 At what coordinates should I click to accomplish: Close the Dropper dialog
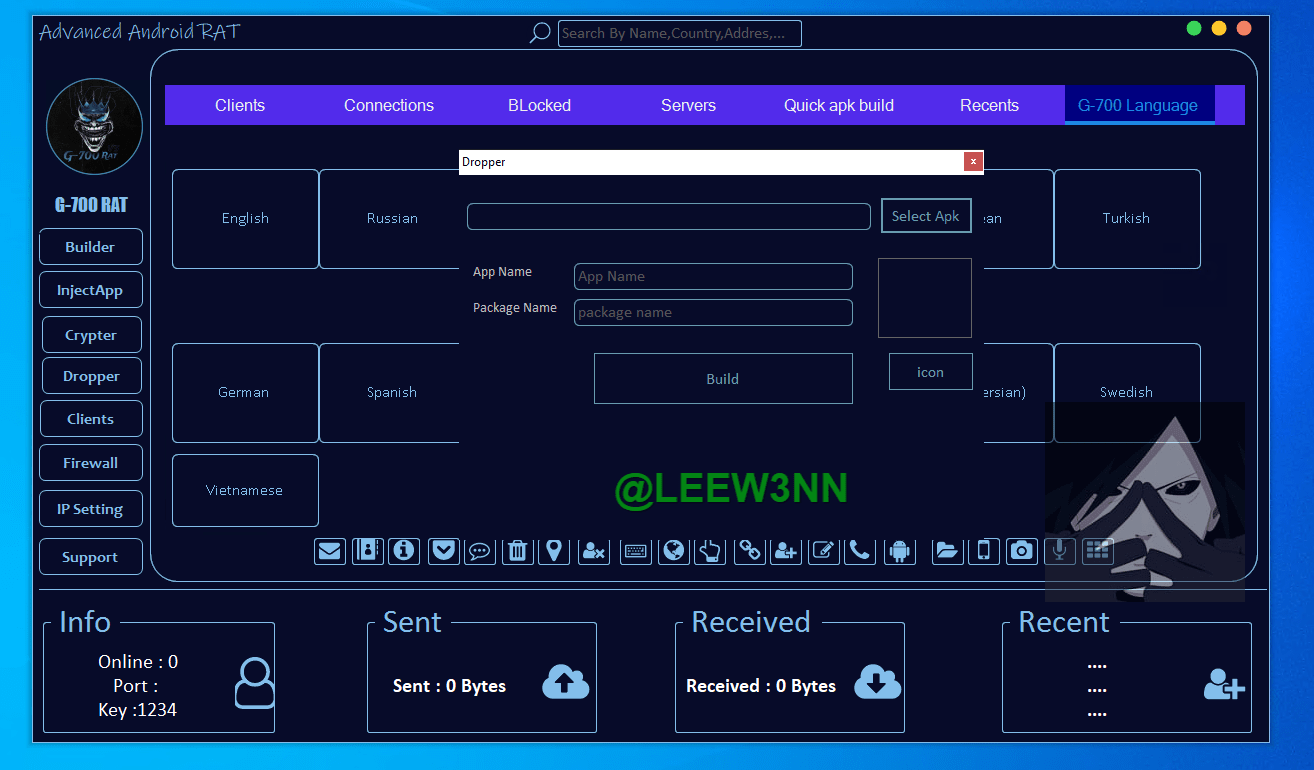[x=973, y=162]
